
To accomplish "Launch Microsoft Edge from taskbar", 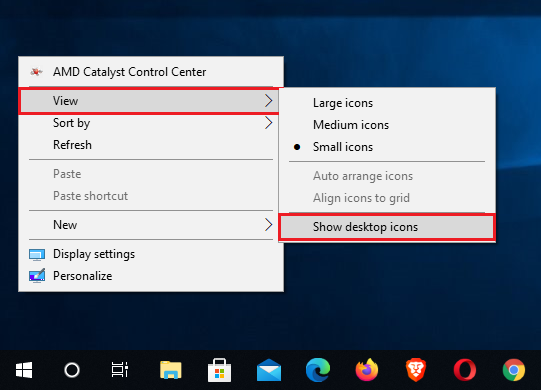I will click(x=318, y=370).
